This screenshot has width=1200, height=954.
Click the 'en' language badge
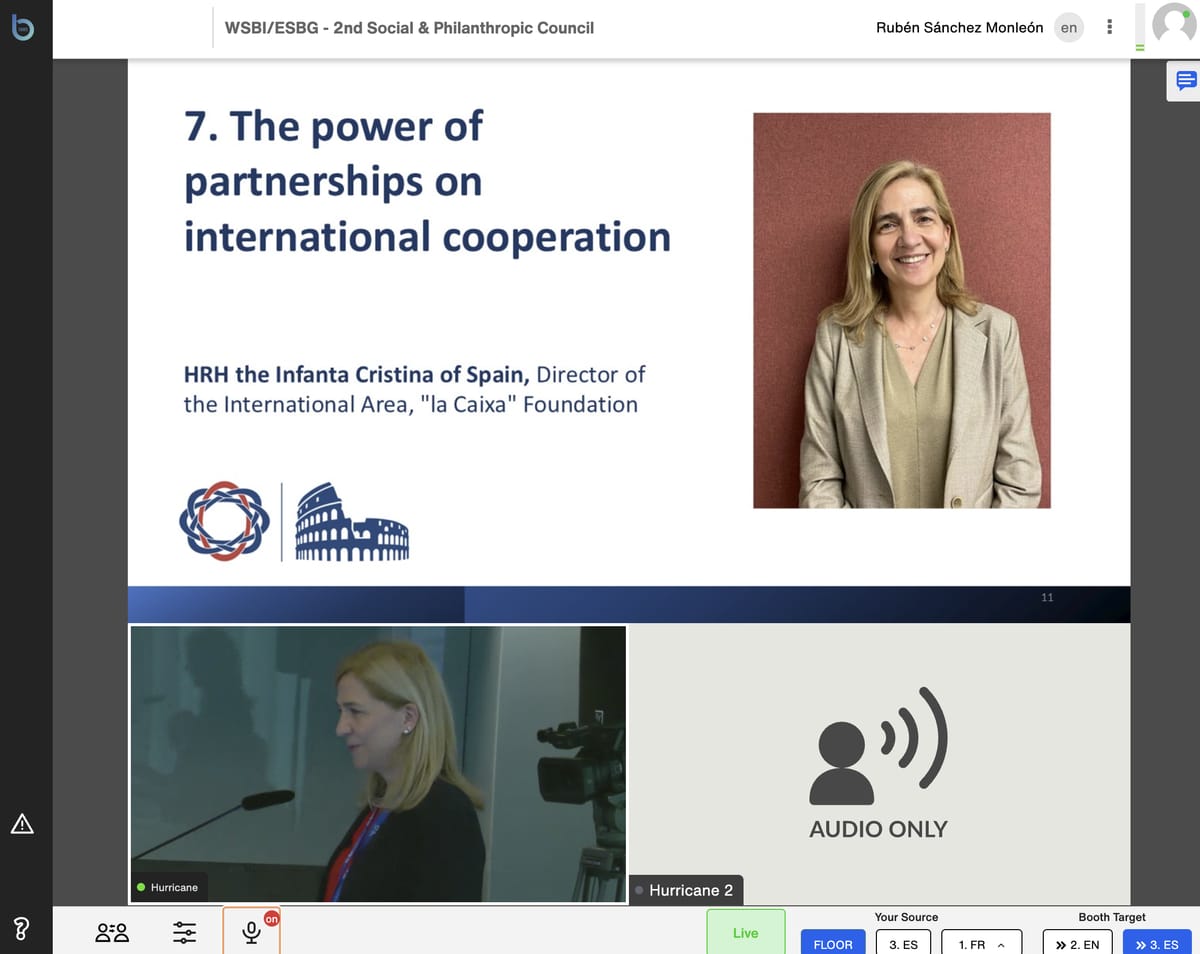[x=1069, y=28]
